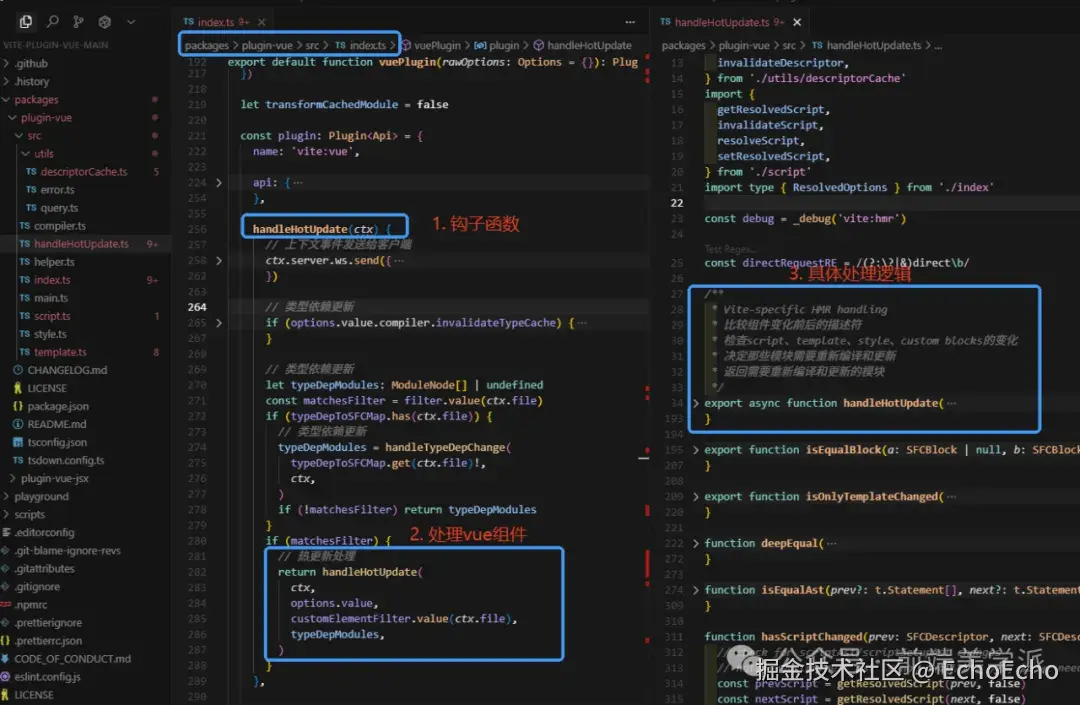Collapse the plugin-vue folder
1080x705 pixels.
coord(46,117)
